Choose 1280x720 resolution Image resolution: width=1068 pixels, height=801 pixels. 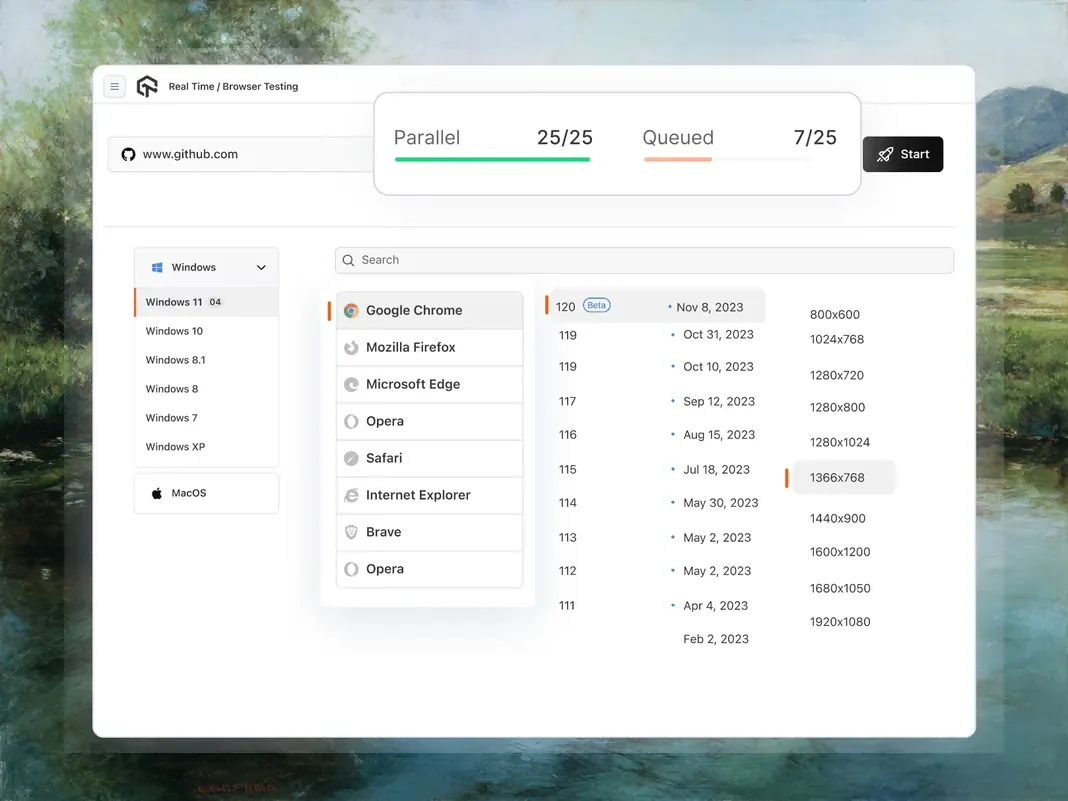point(836,375)
